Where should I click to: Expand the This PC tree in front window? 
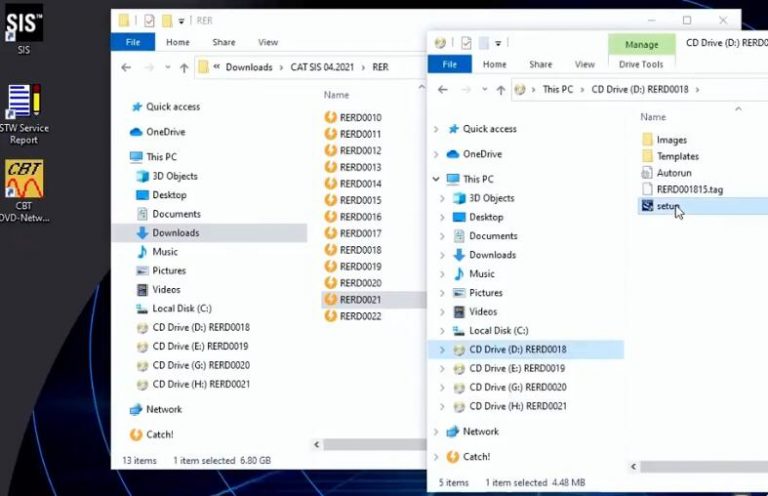tap(435, 179)
